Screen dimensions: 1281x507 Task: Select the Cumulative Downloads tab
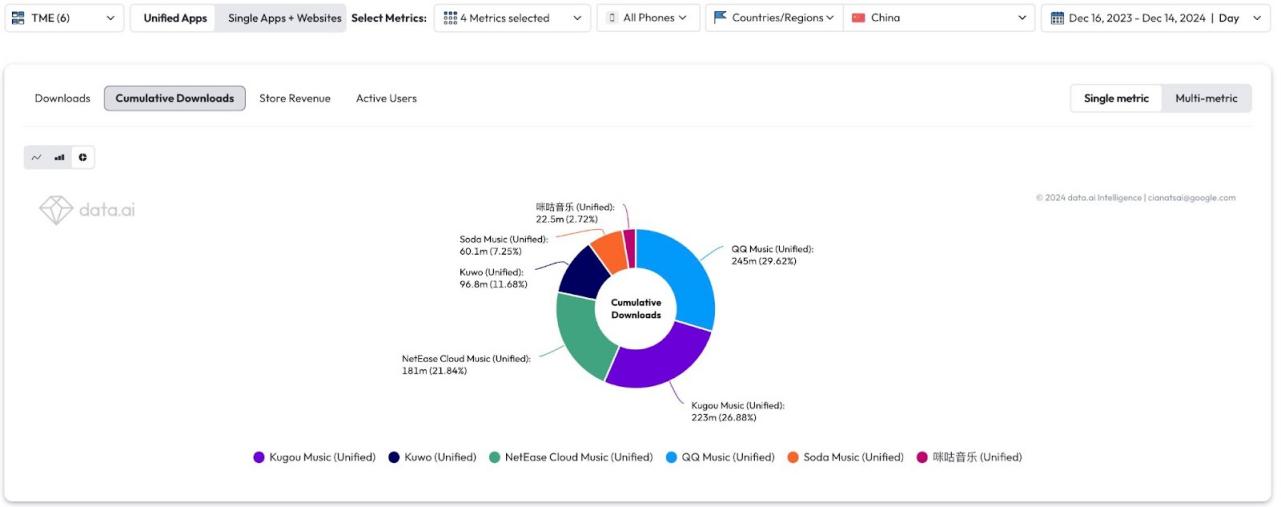tap(175, 98)
